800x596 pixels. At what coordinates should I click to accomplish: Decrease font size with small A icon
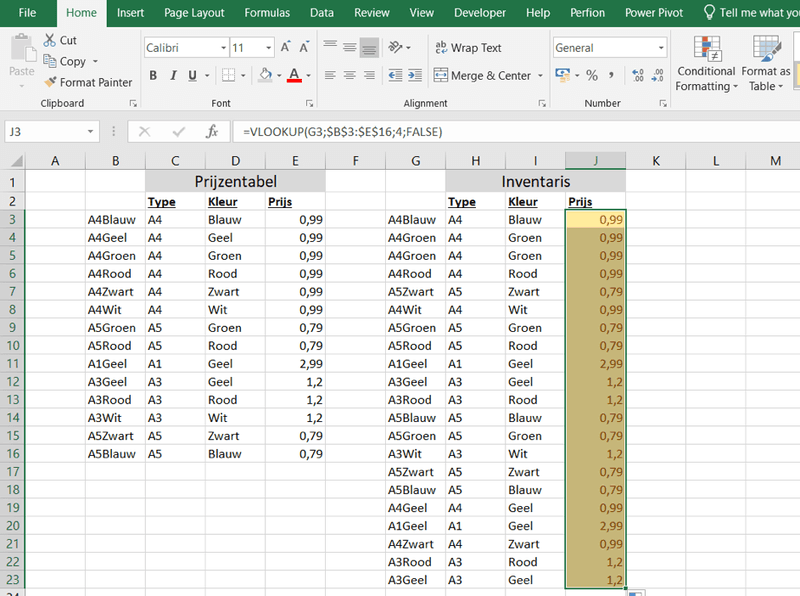[304, 47]
